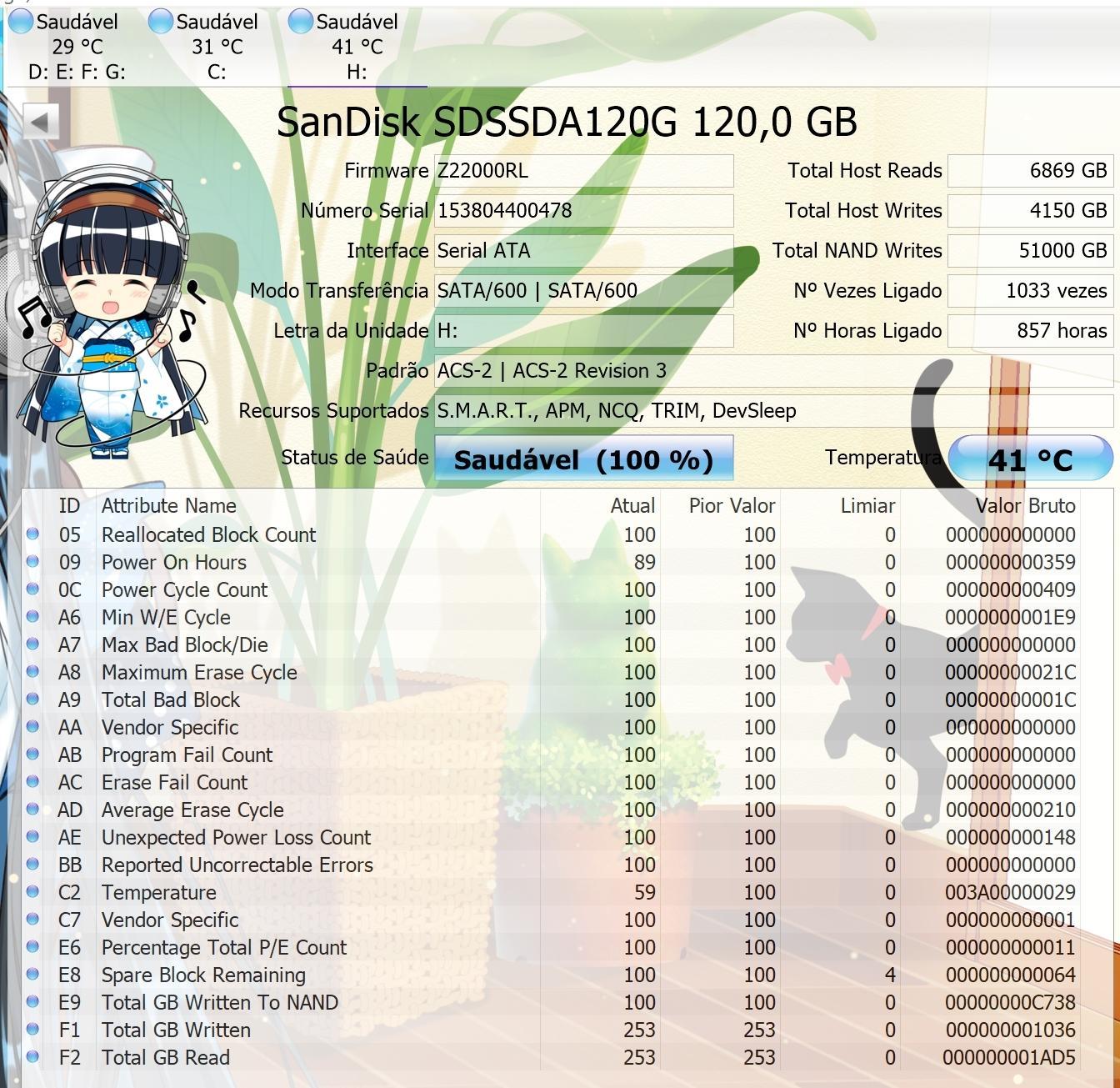Click the 41 °C temperature button

click(1030, 459)
